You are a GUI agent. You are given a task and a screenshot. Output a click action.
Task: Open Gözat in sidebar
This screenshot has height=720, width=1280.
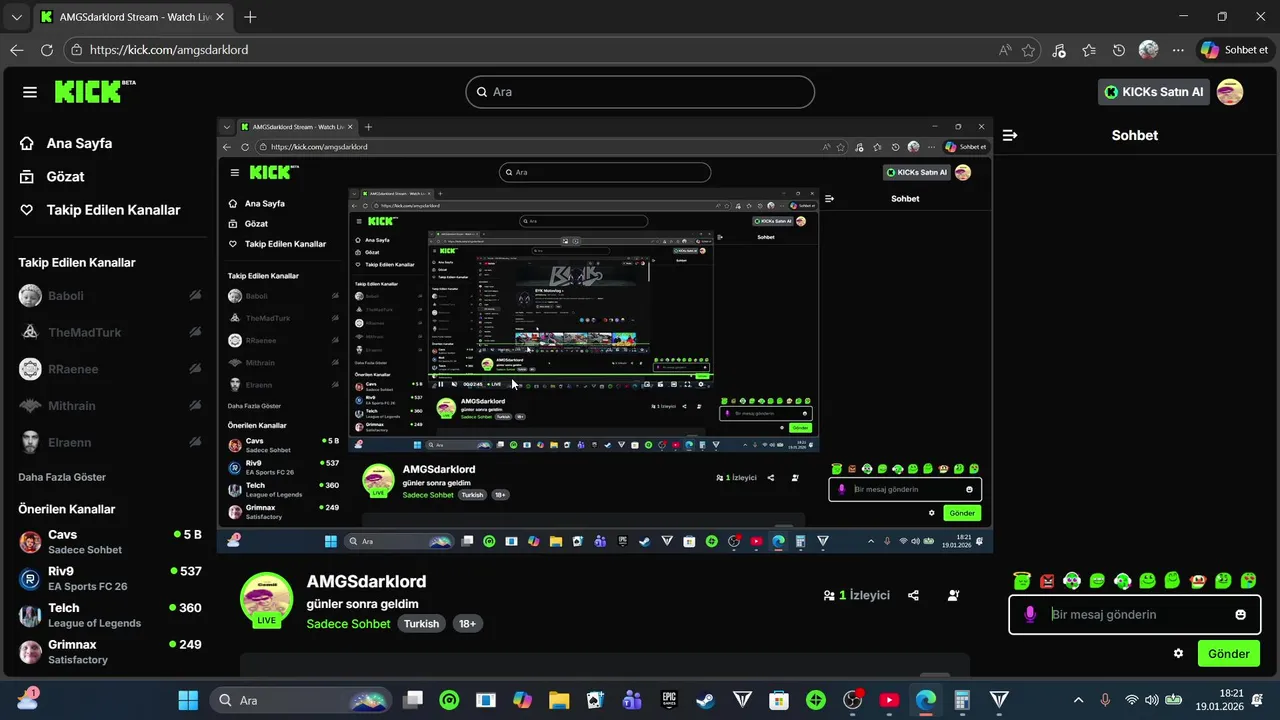52,176
